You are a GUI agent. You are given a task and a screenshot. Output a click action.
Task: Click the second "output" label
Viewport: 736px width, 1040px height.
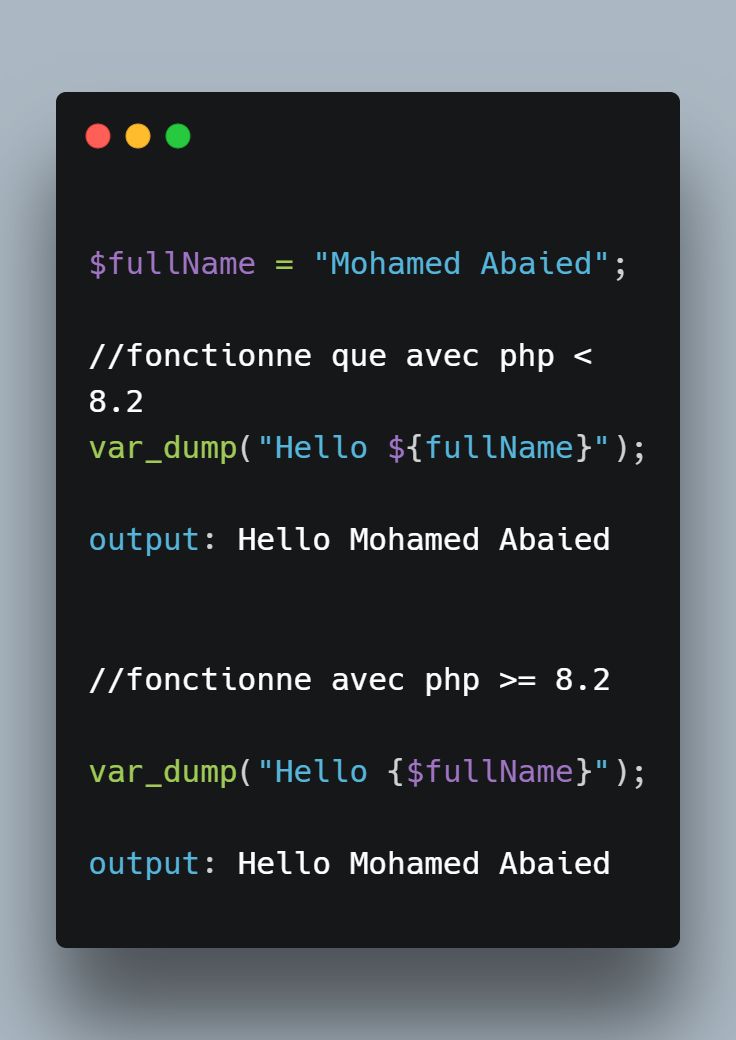click(145, 864)
